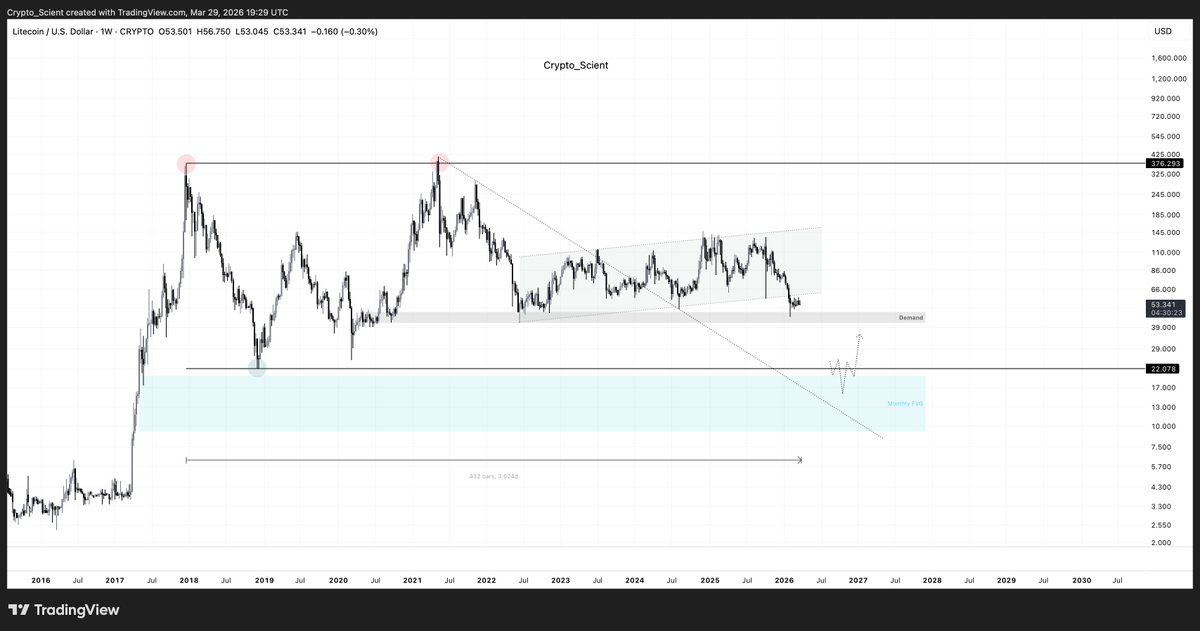Click the 2024 label on time axis

tap(635, 580)
